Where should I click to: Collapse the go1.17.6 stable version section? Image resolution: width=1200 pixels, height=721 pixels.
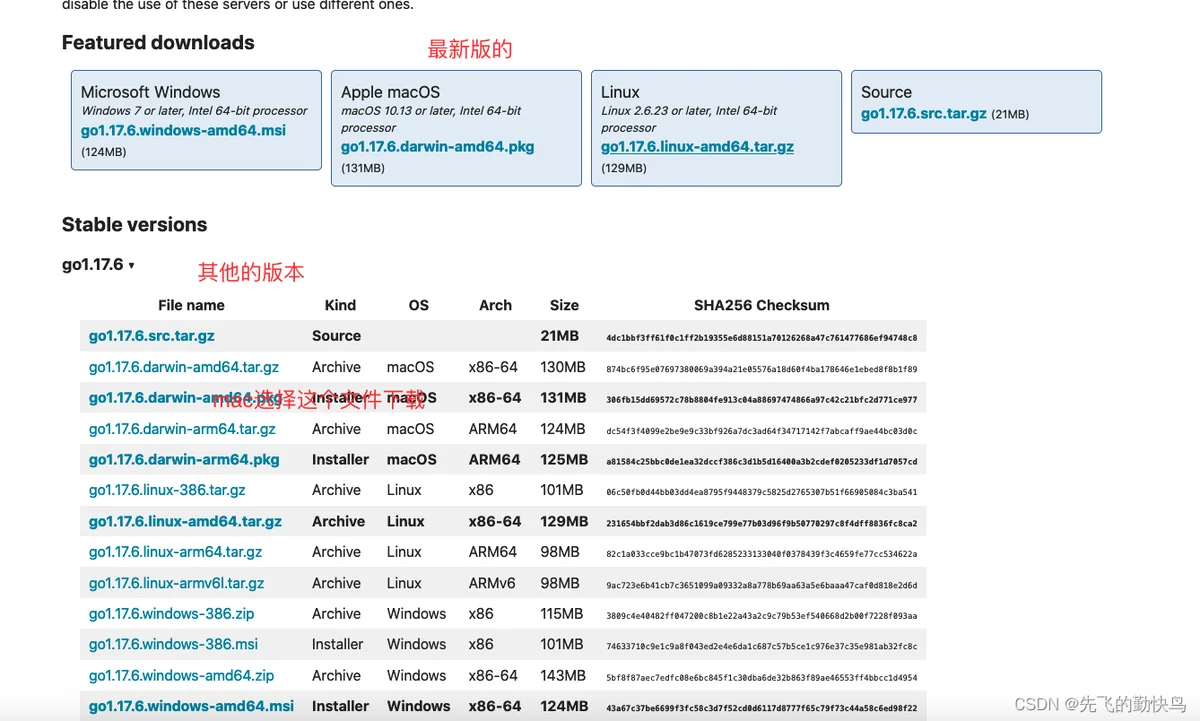pyautogui.click(x=98, y=265)
